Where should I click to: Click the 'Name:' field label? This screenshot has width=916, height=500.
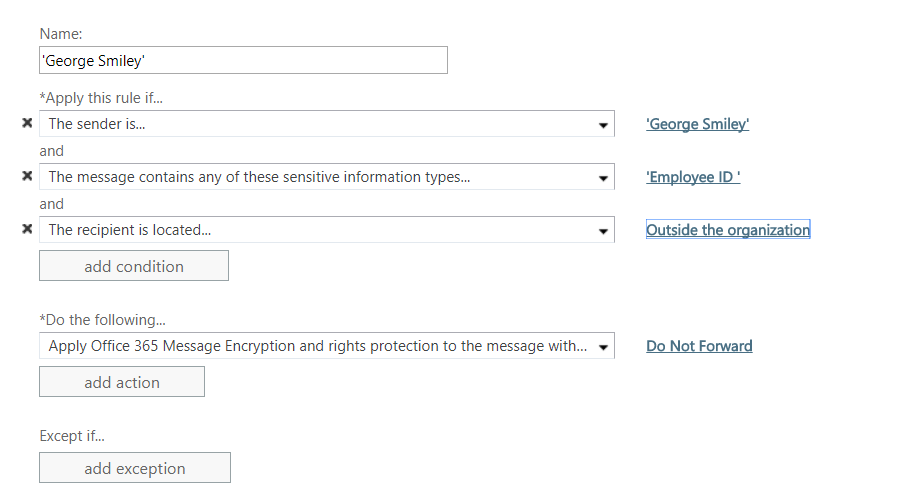coord(61,34)
